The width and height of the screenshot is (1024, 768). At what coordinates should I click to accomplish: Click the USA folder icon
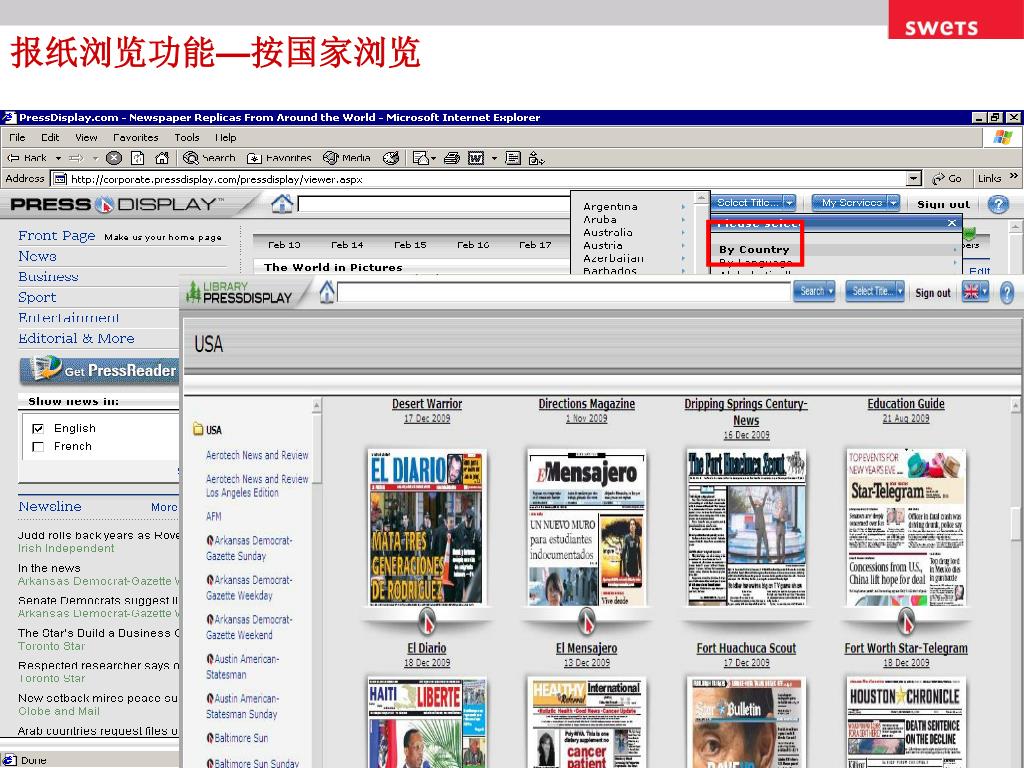[x=199, y=429]
